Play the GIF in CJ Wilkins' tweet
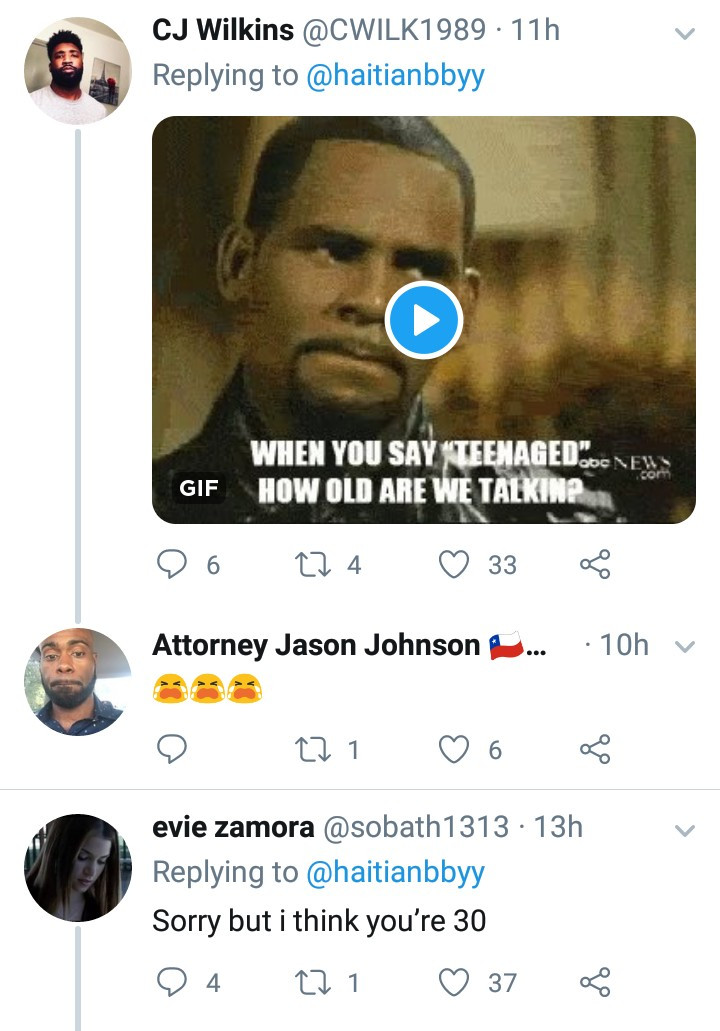The image size is (720, 1031). coord(423,321)
